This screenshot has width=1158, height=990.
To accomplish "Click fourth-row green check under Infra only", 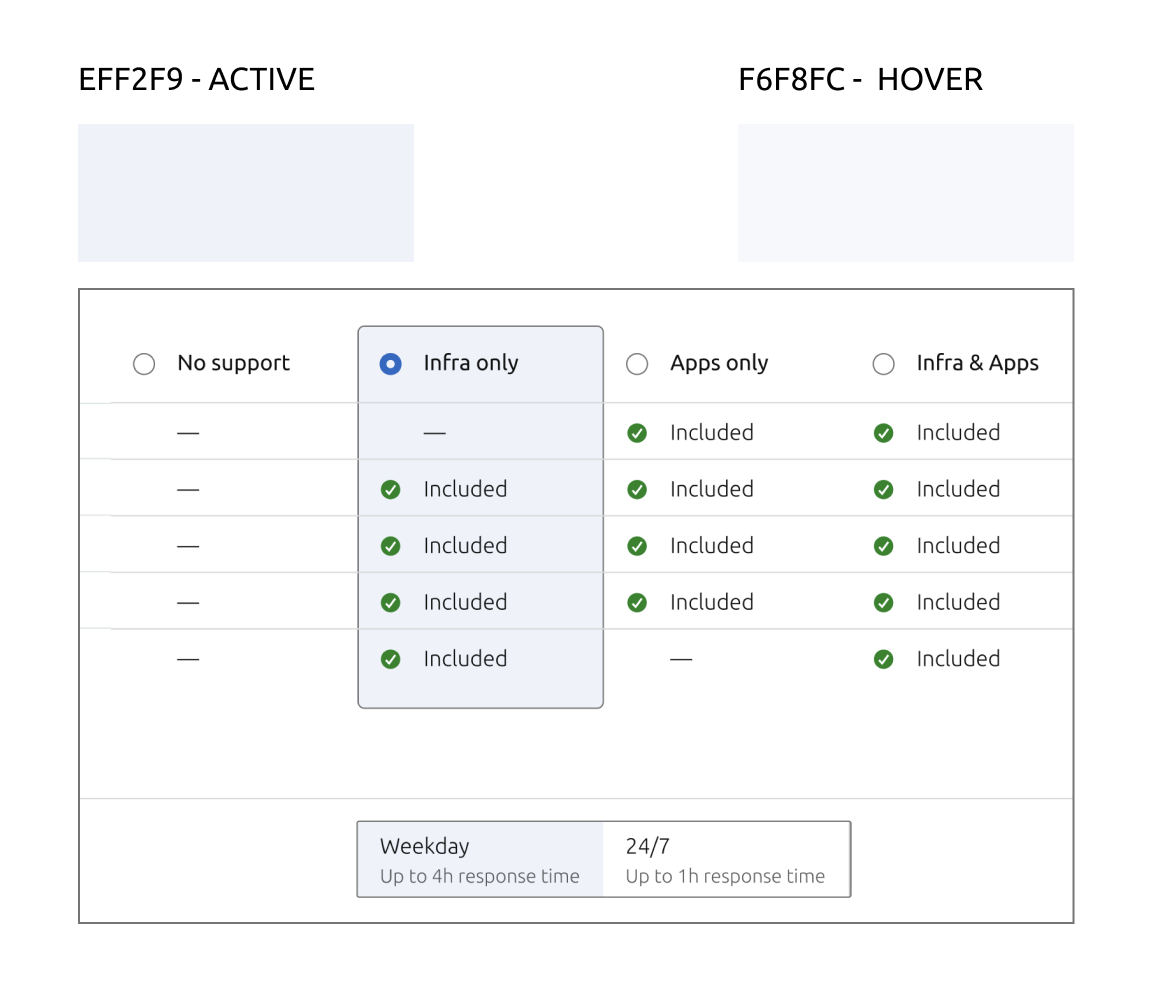I will 391,603.
